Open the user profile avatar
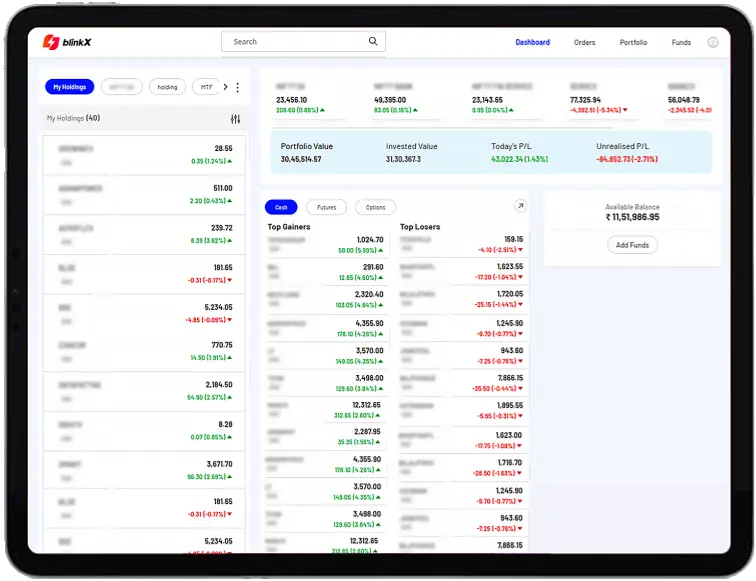Viewport: 756px width, 581px height. (x=713, y=43)
